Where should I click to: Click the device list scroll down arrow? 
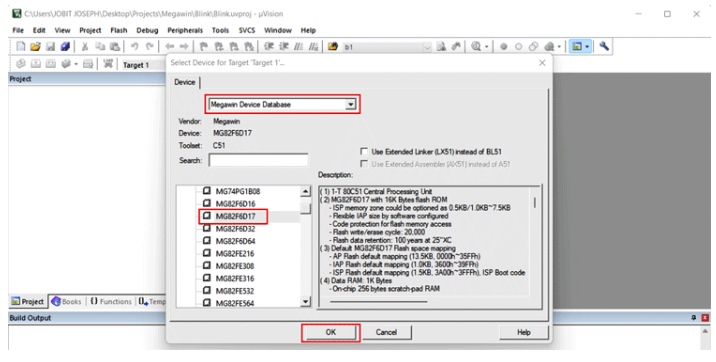coord(305,301)
